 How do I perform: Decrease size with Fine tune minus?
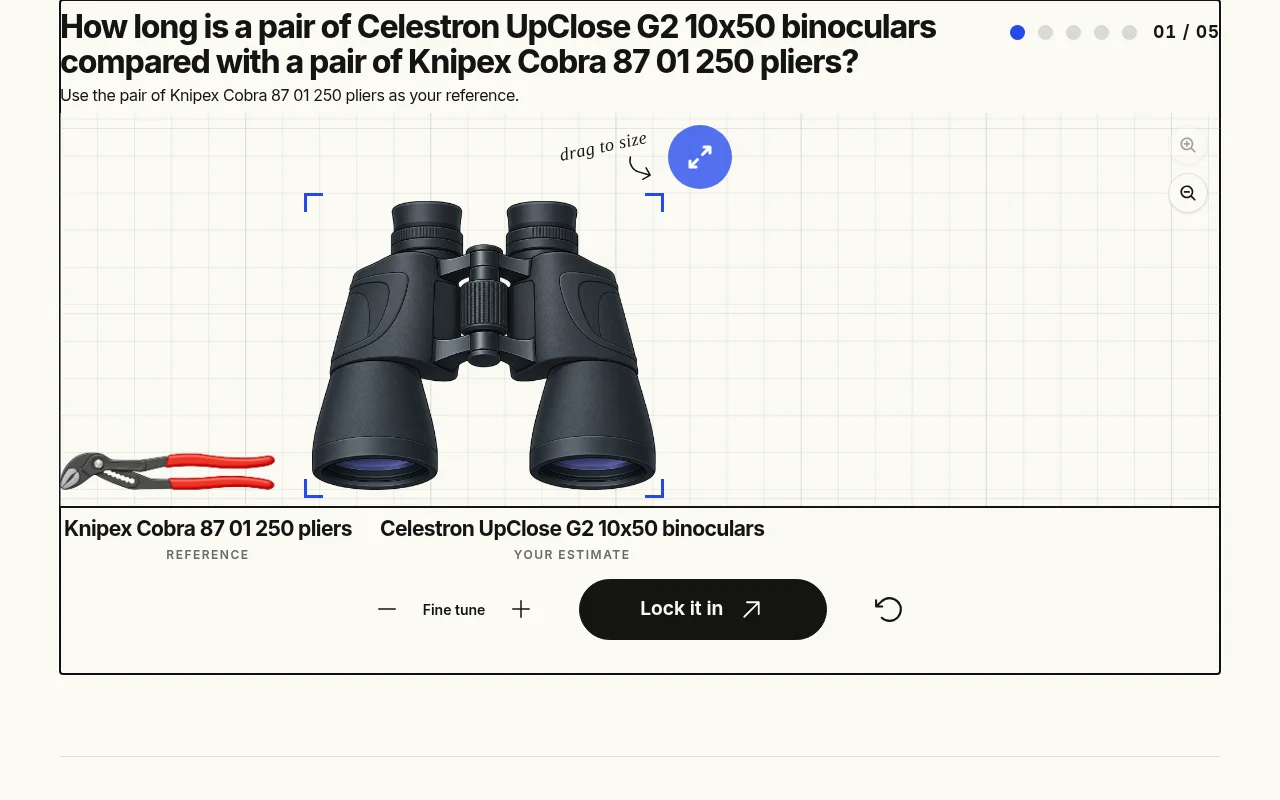coord(387,609)
